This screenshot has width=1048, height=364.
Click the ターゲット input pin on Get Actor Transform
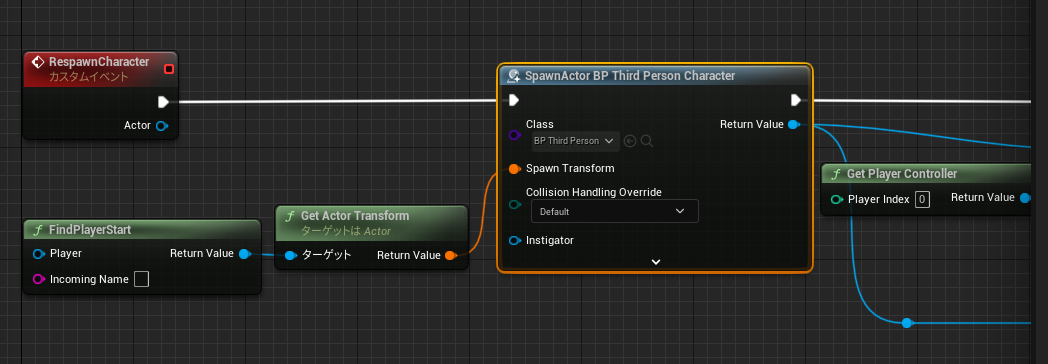290,255
